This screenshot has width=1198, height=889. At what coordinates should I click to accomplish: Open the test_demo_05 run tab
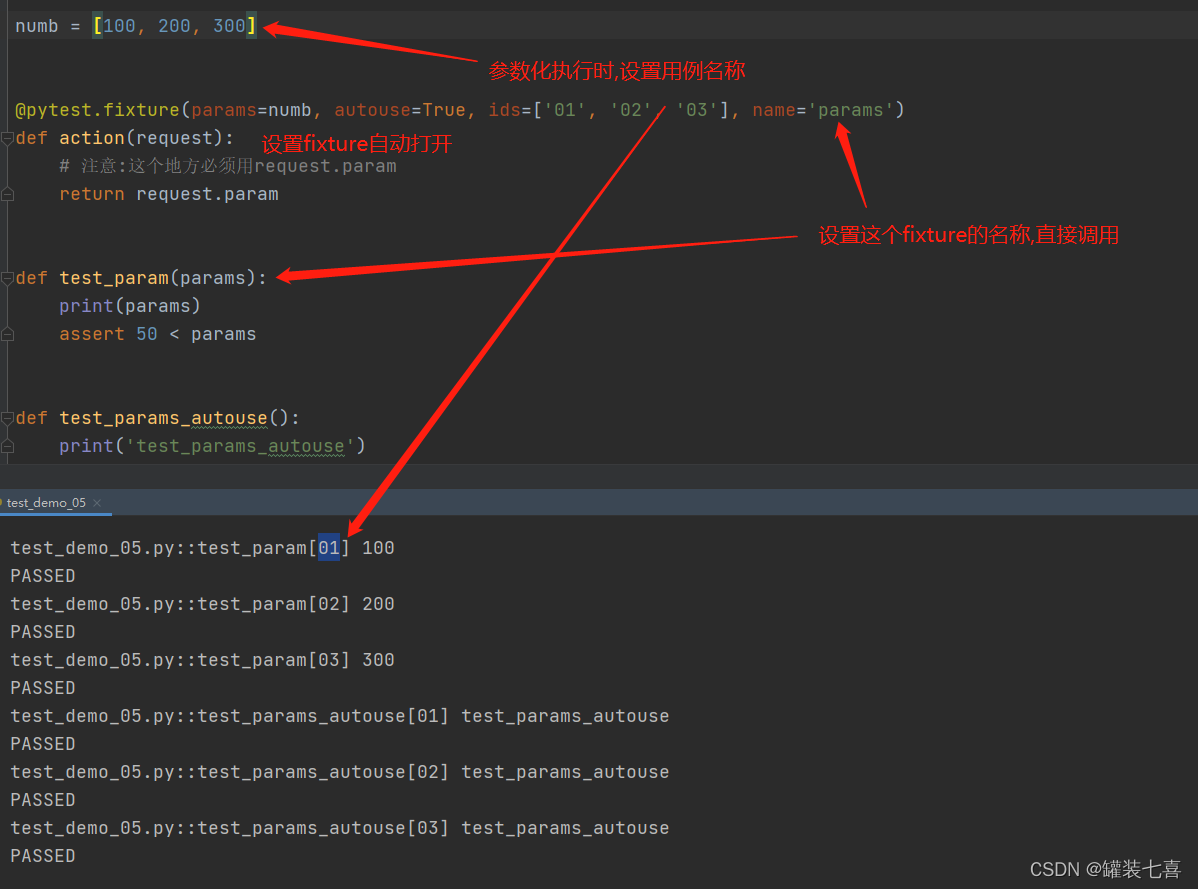point(46,503)
